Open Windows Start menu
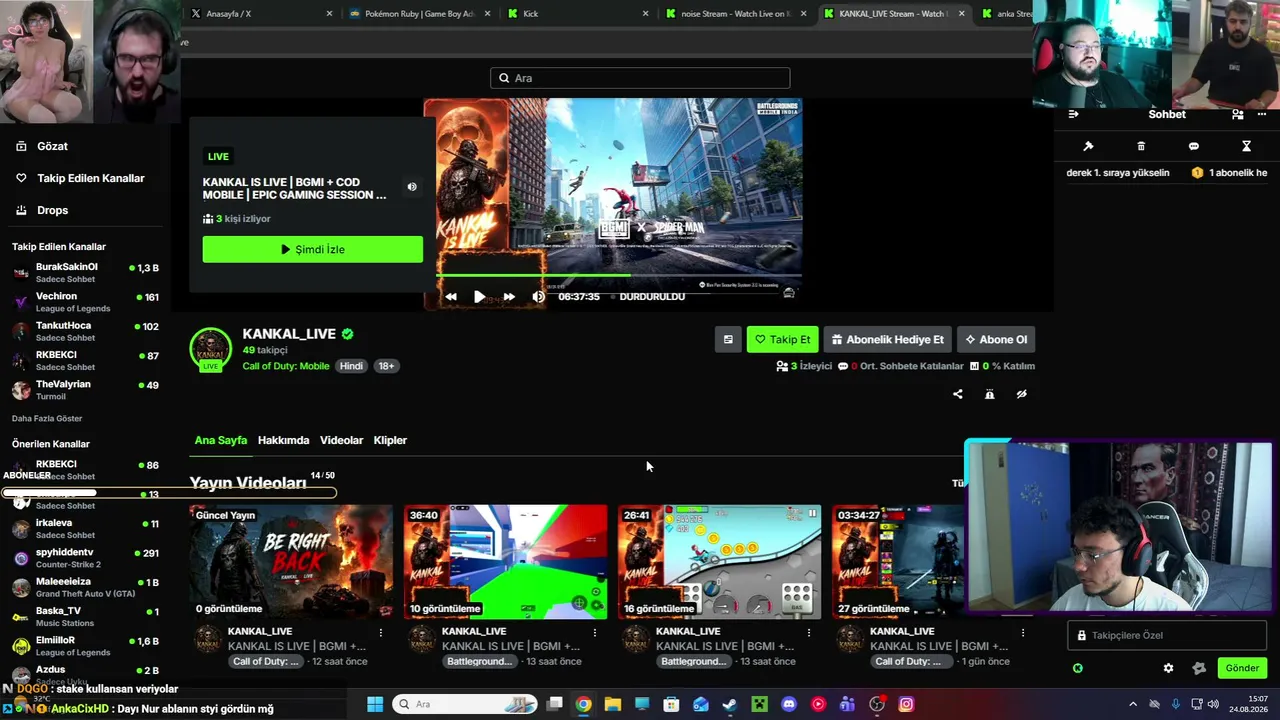This screenshot has height=720, width=1280. point(375,704)
